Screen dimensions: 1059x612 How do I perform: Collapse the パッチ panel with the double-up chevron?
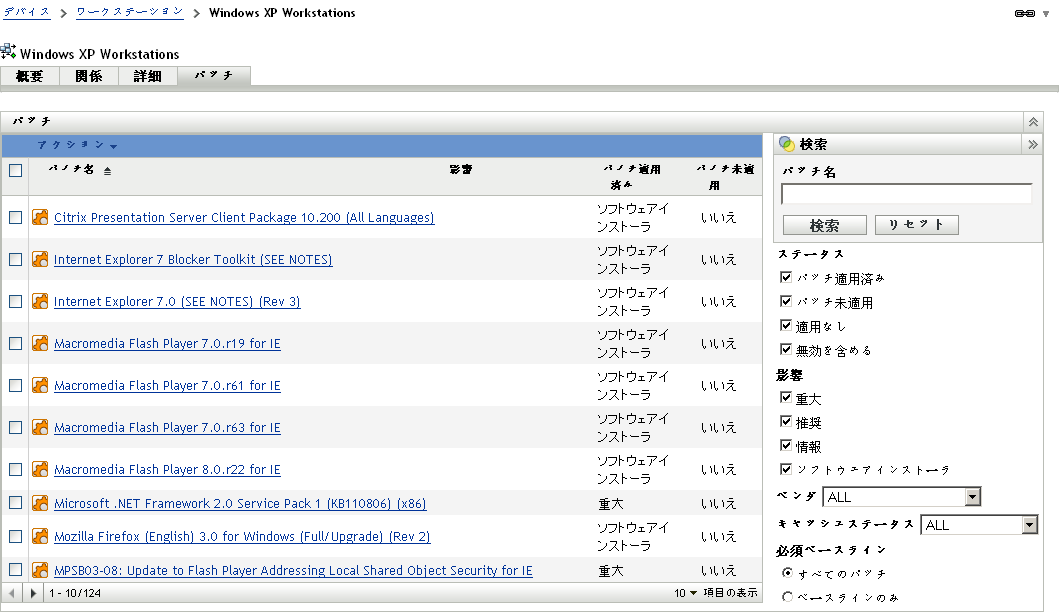pos(1032,120)
